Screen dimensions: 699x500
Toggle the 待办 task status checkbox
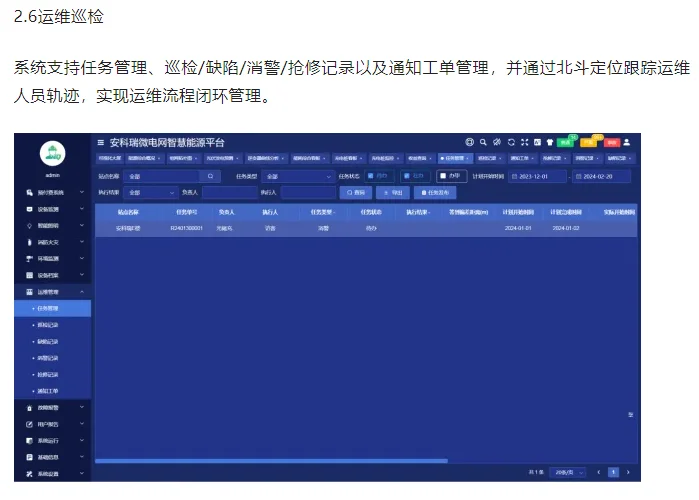(370, 176)
